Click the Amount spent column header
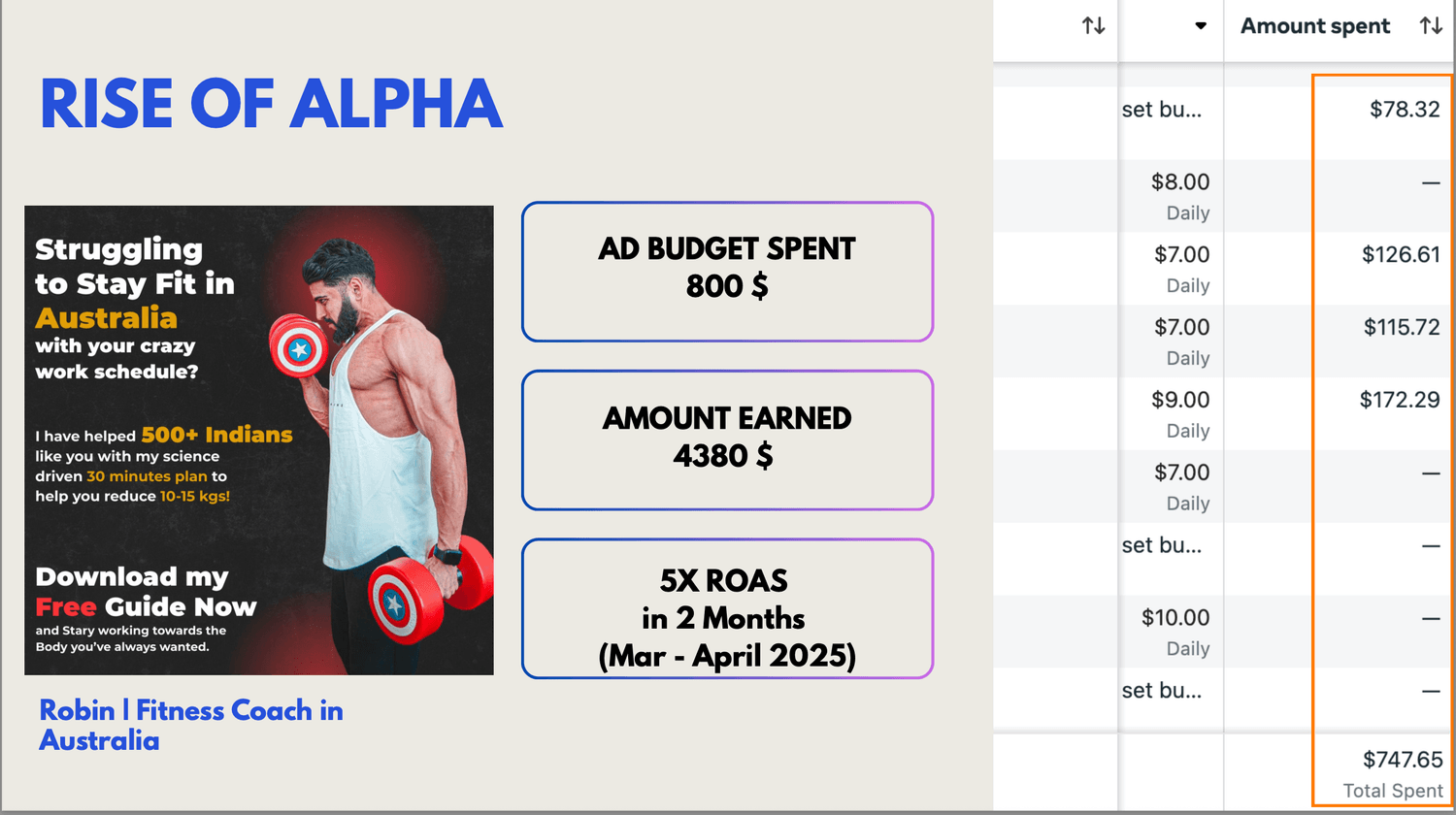 [x=1315, y=26]
